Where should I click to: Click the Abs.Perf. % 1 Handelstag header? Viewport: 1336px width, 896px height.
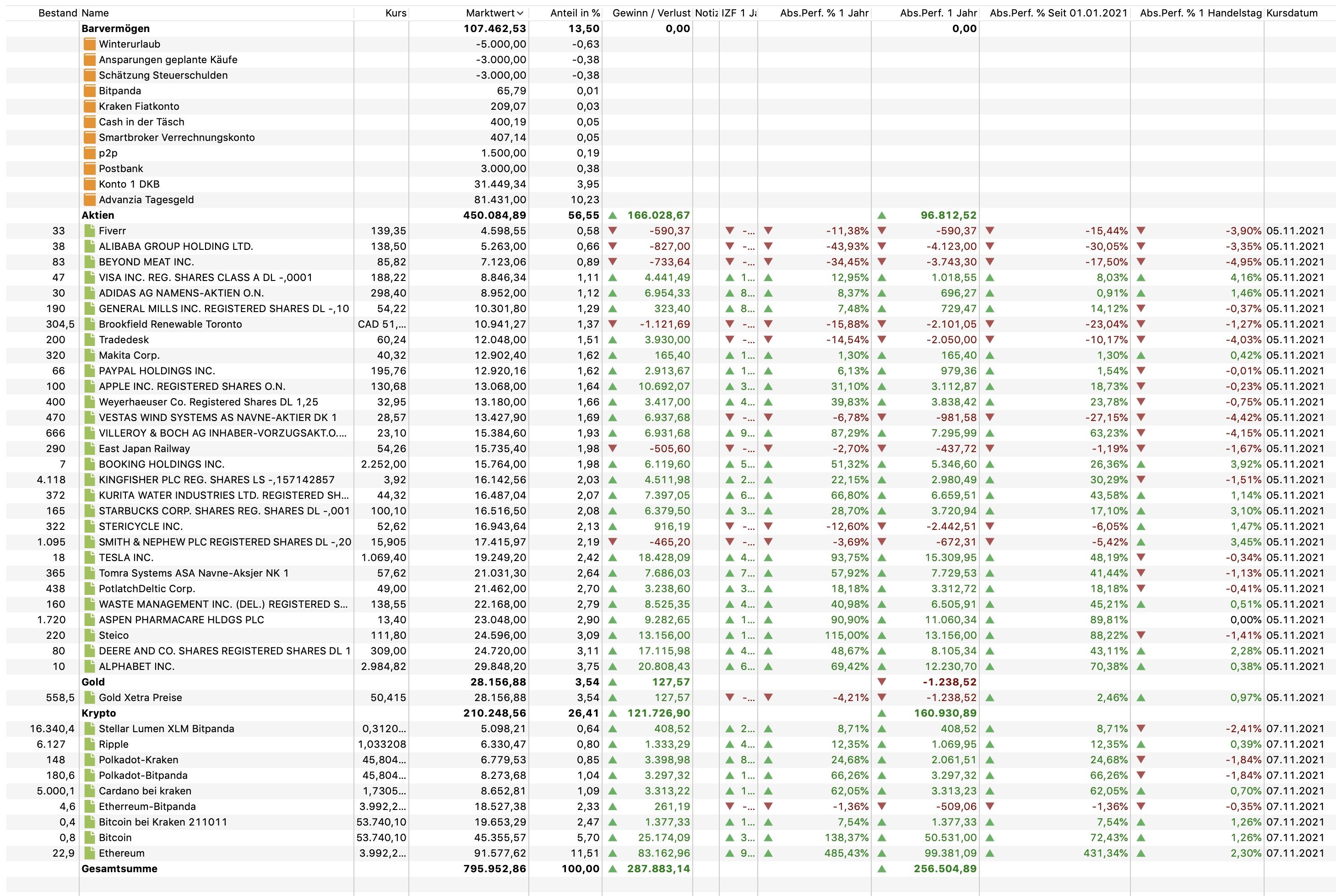1200,13
